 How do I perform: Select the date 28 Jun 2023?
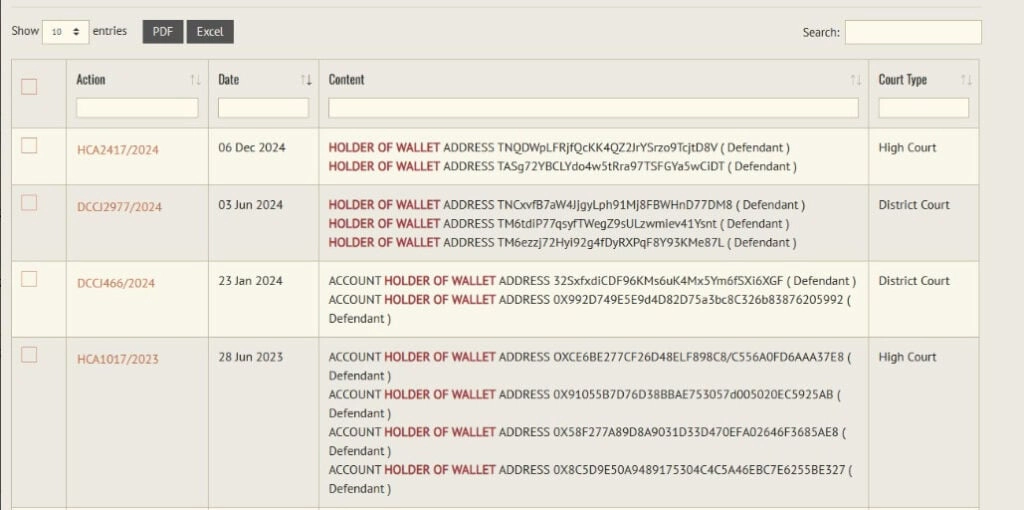coord(251,357)
